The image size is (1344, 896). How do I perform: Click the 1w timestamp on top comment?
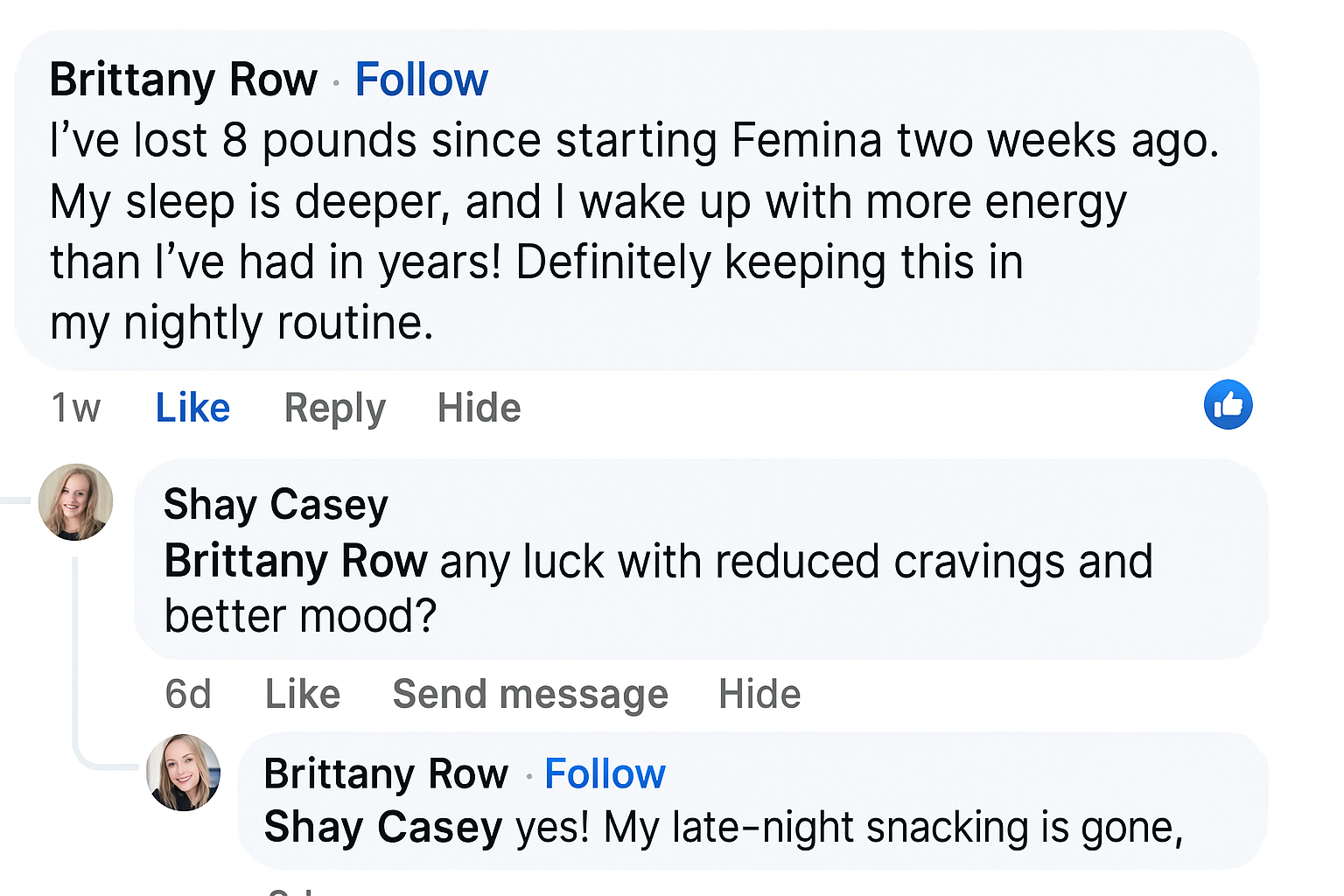pyautogui.click(x=76, y=409)
